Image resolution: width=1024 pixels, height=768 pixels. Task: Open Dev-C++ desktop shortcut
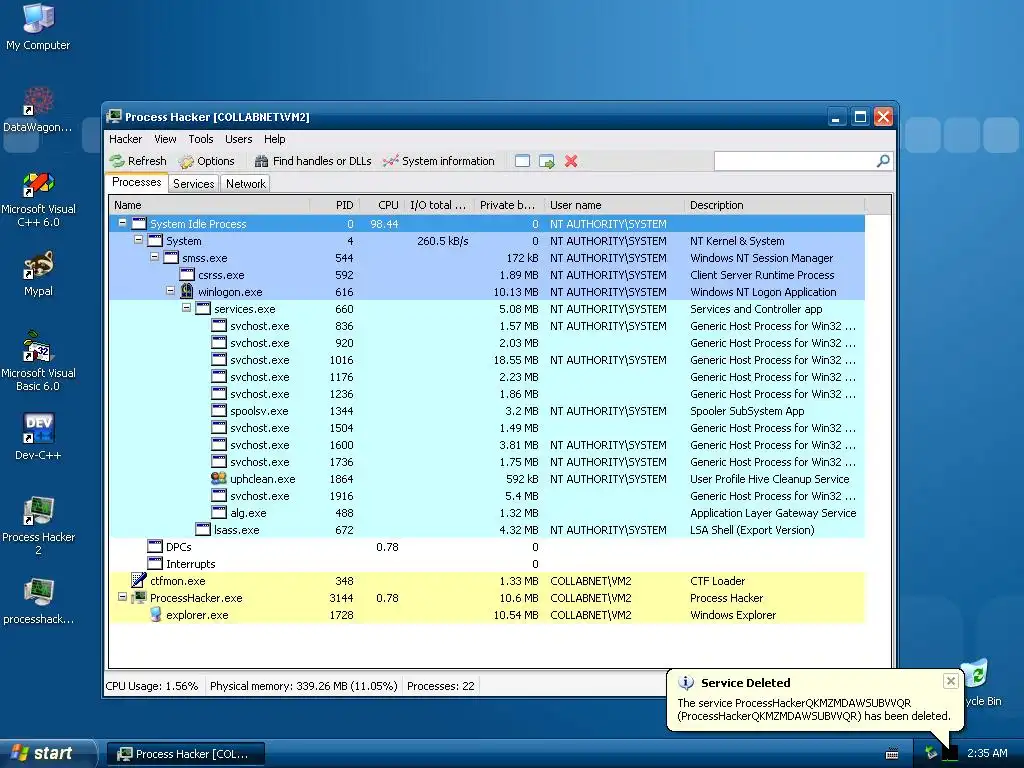pos(38,436)
